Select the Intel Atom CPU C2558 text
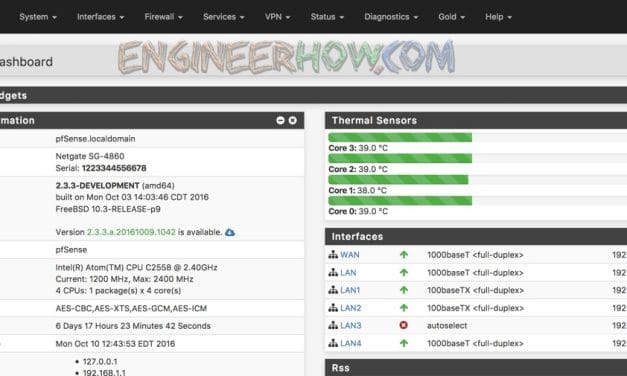The height and width of the screenshot is (376, 627). point(136,267)
